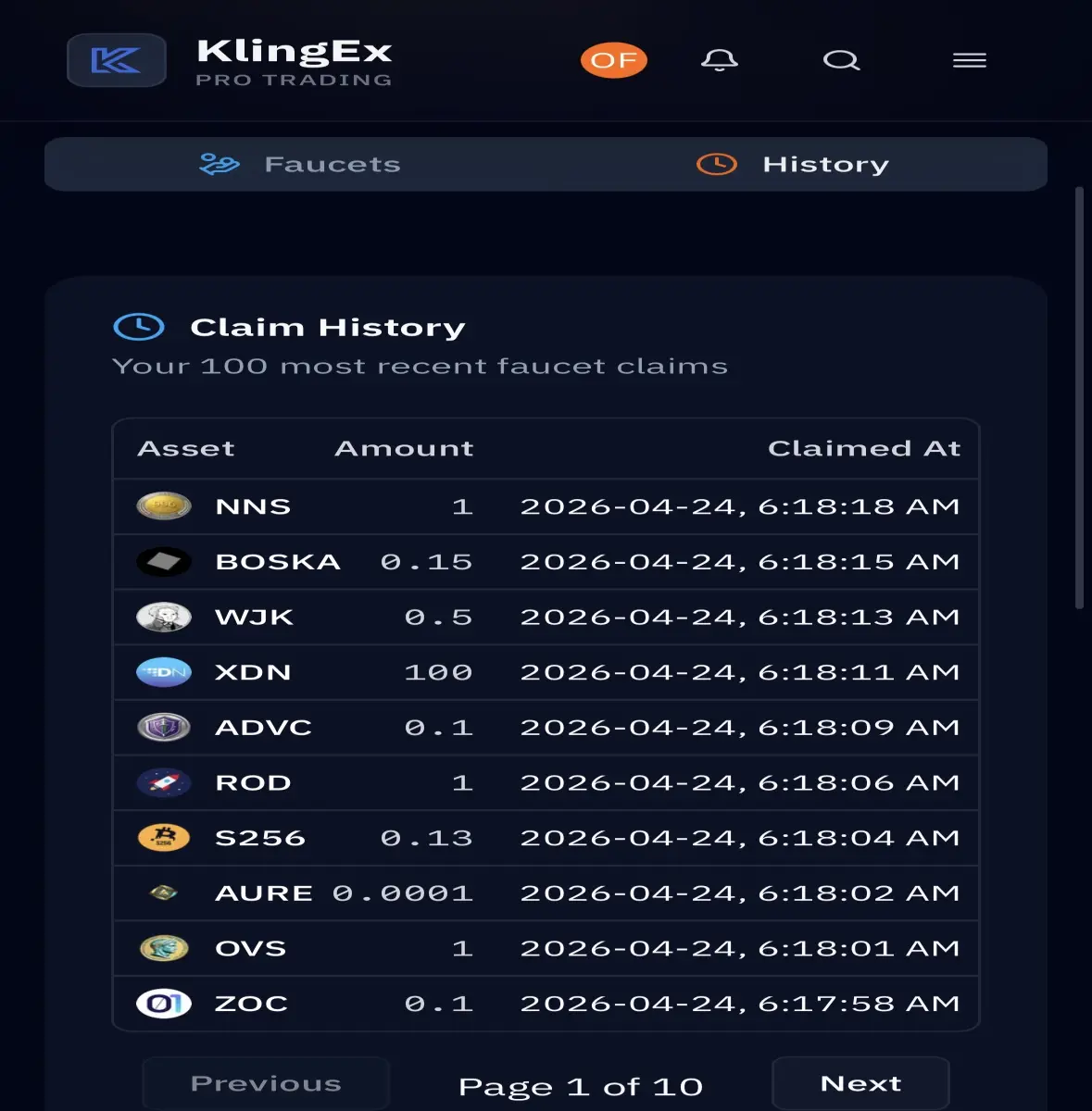The width and height of the screenshot is (1092, 1111).
Task: Click the XDN coin icon
Action: pos(164,672)
